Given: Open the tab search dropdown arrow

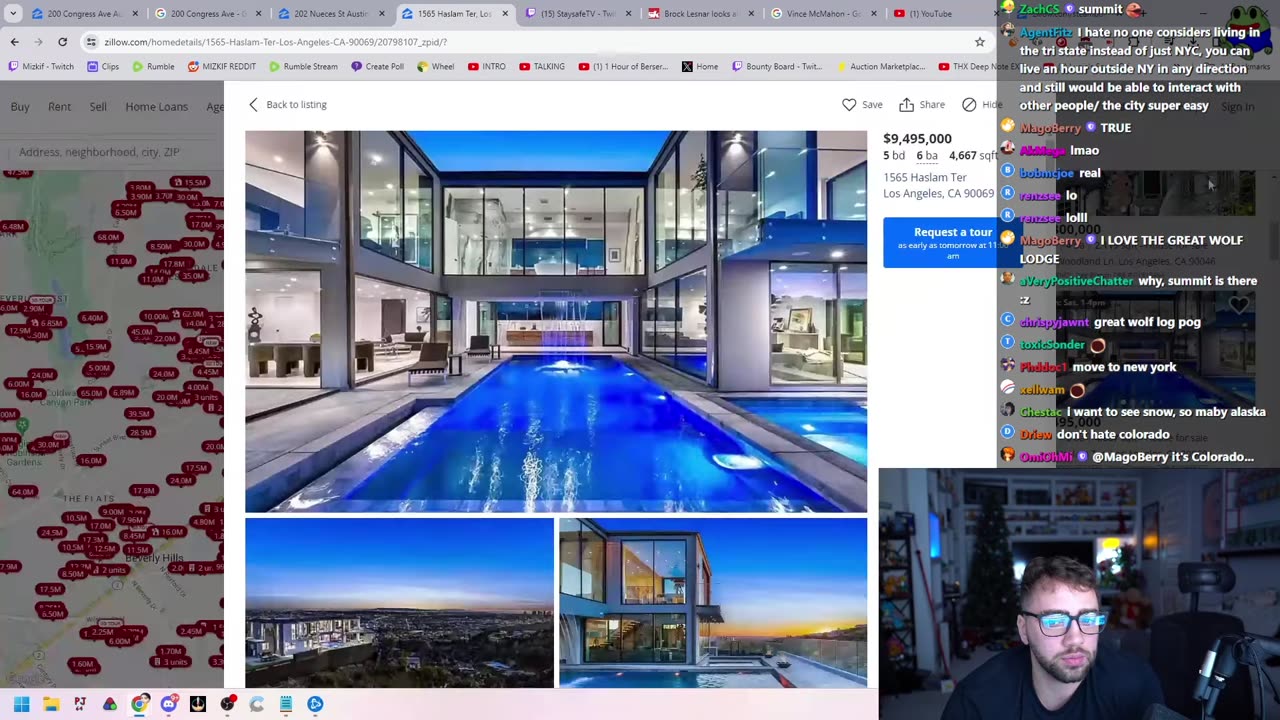Looking at the screenshot, I should pos(13,14).
